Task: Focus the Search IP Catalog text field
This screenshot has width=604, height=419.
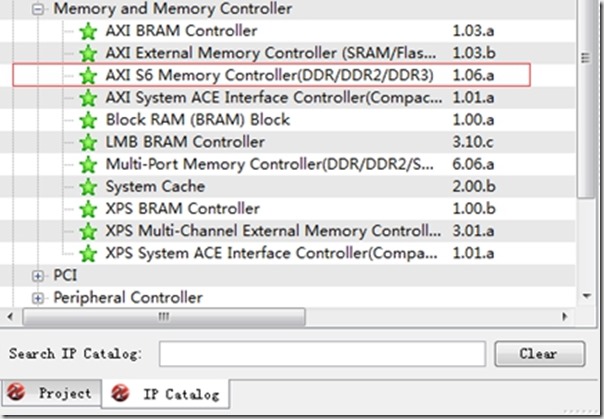Action: 322,354
